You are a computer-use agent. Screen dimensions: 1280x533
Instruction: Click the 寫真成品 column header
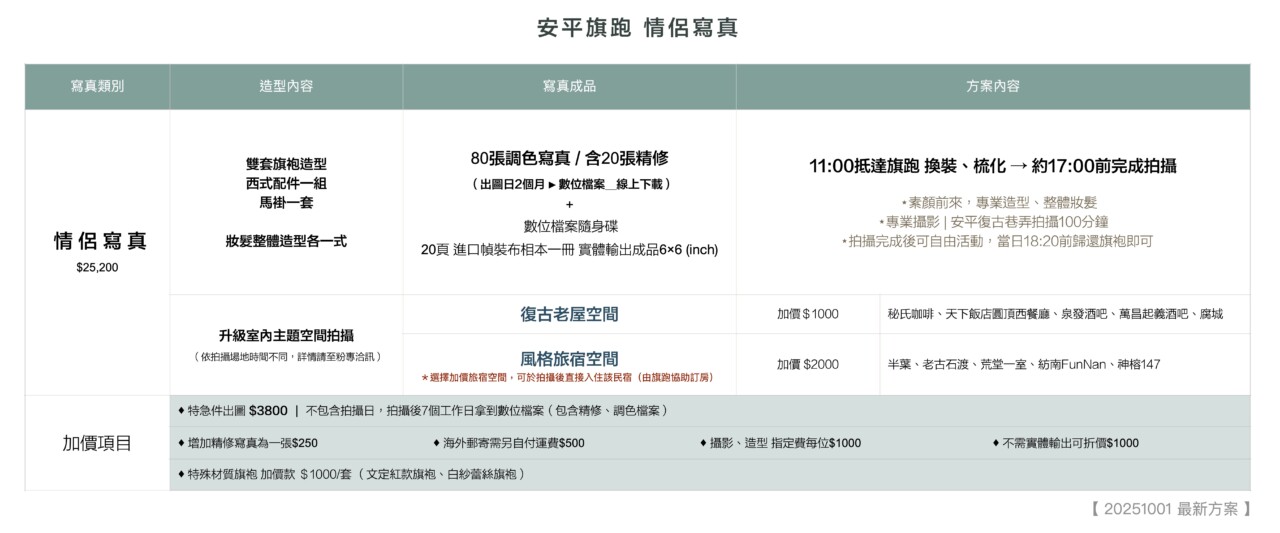pyautogui.click(x=569, y=87)
